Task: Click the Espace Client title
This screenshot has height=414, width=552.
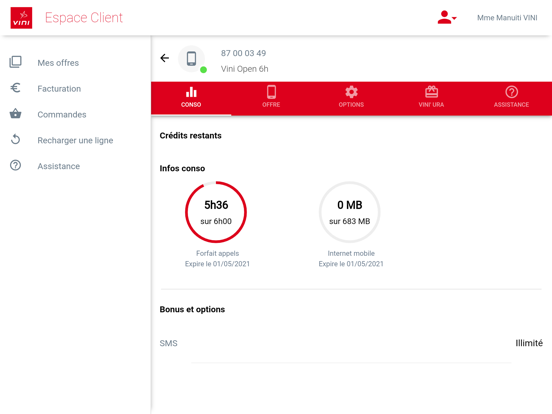Action: [84, 18]
